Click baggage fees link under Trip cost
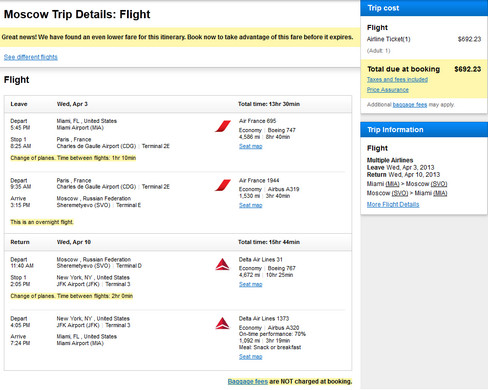Viewport: 488px width, 390px height. 410,105
